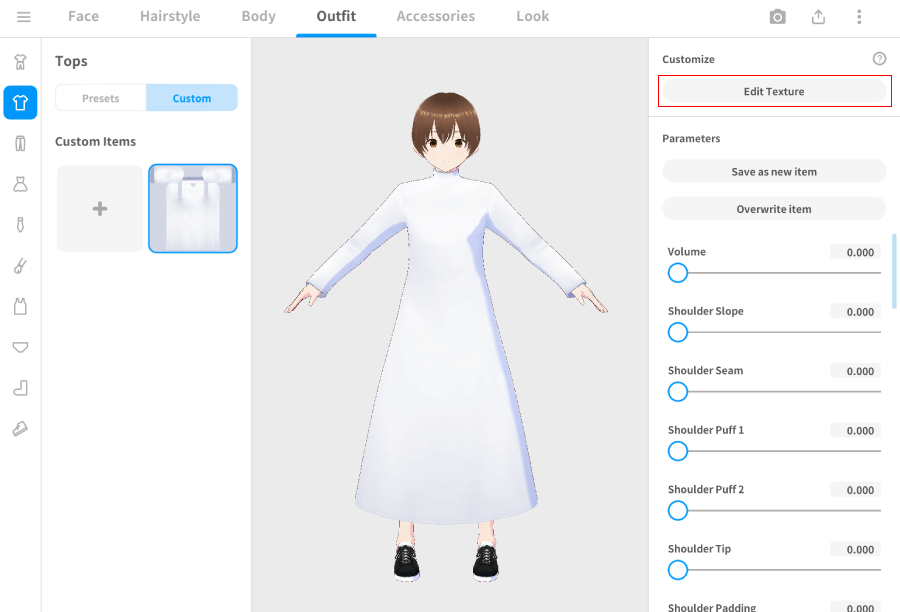This screenshot has height=612, width=900.
Task: Choose the dress one-piece category icon
Action: point(20,184)
